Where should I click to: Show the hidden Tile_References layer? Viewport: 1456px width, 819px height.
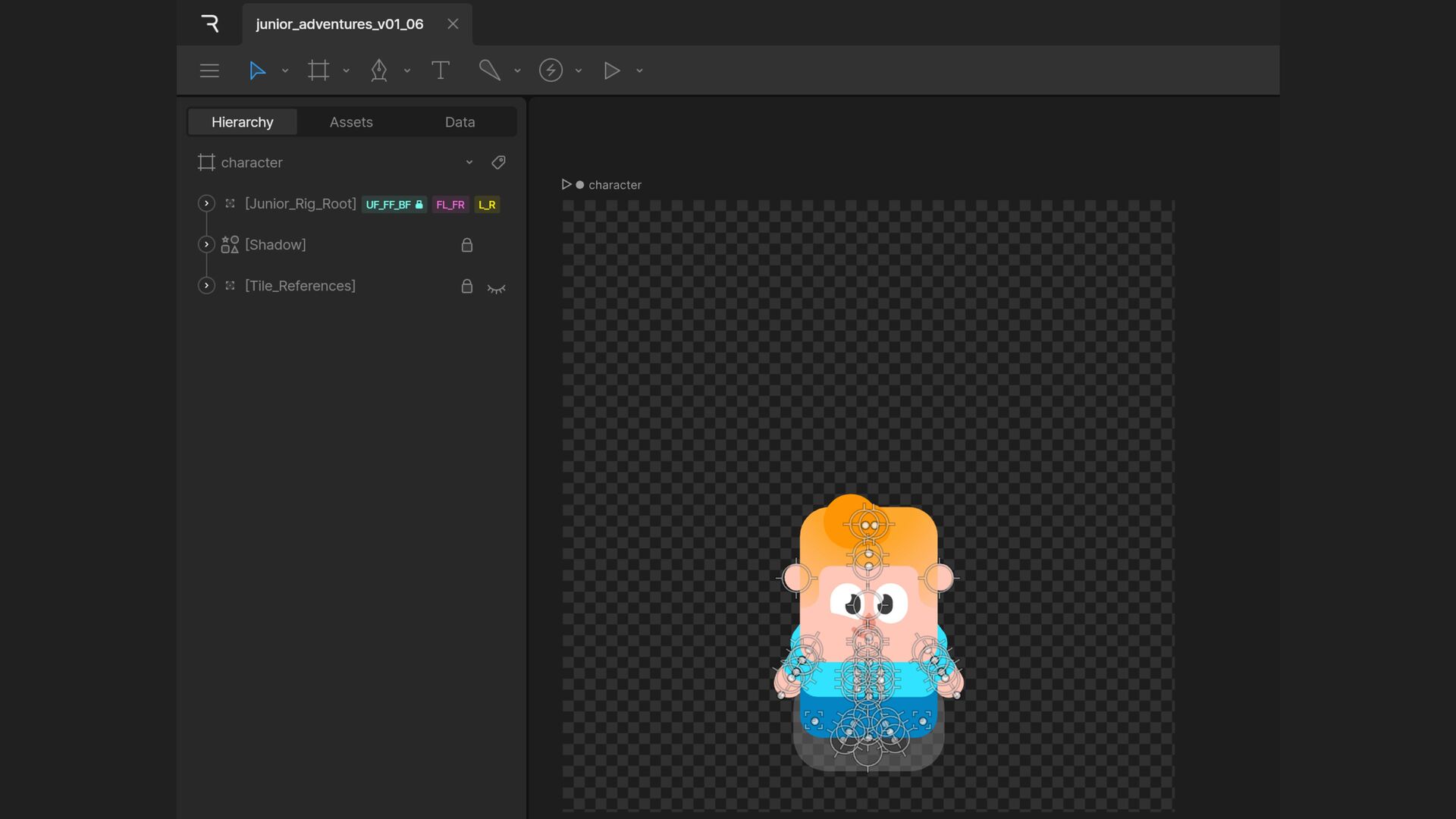(x=496, y=287)
